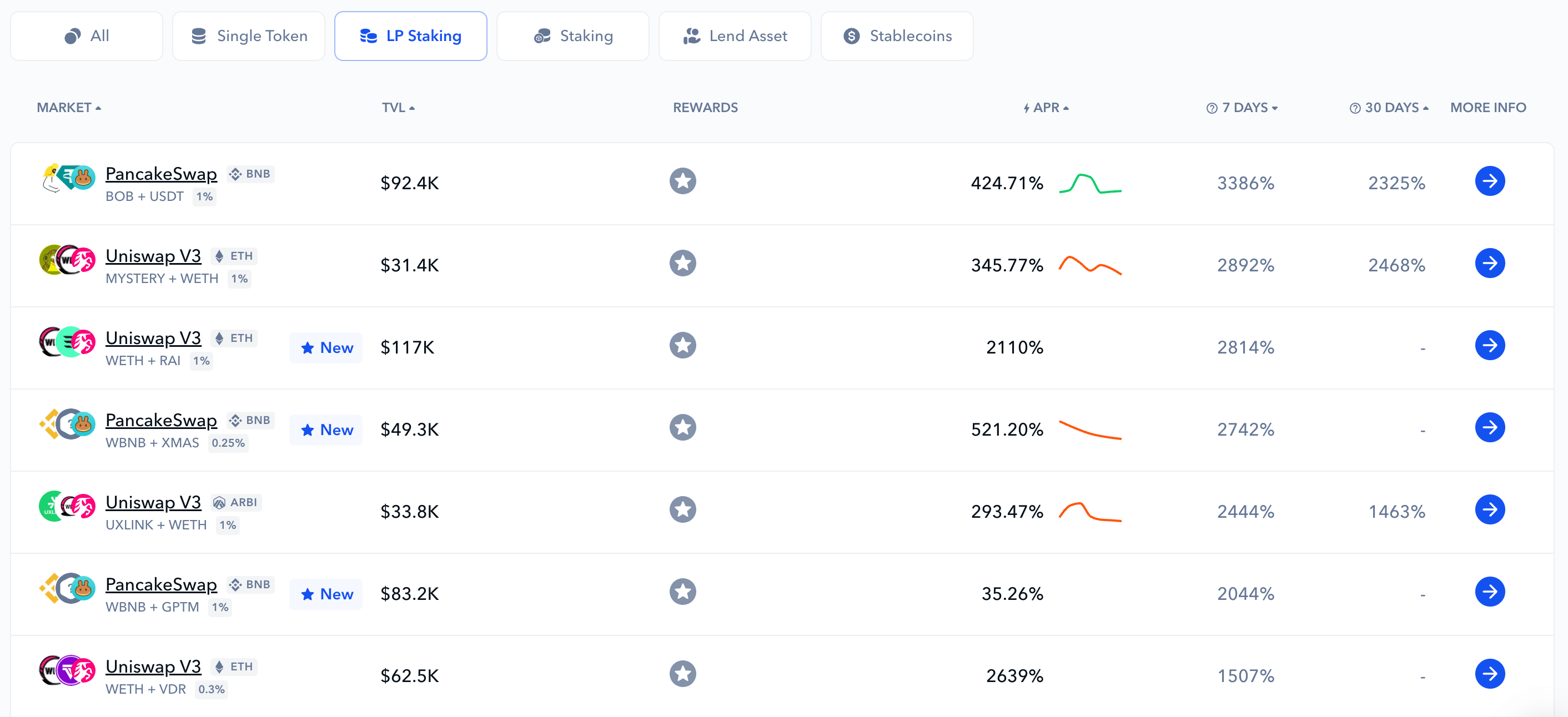The width and height of the screenshot is (1568, 717).
Task: Click the New badge on WBNB + XMAS row
Action: [326, 430]
